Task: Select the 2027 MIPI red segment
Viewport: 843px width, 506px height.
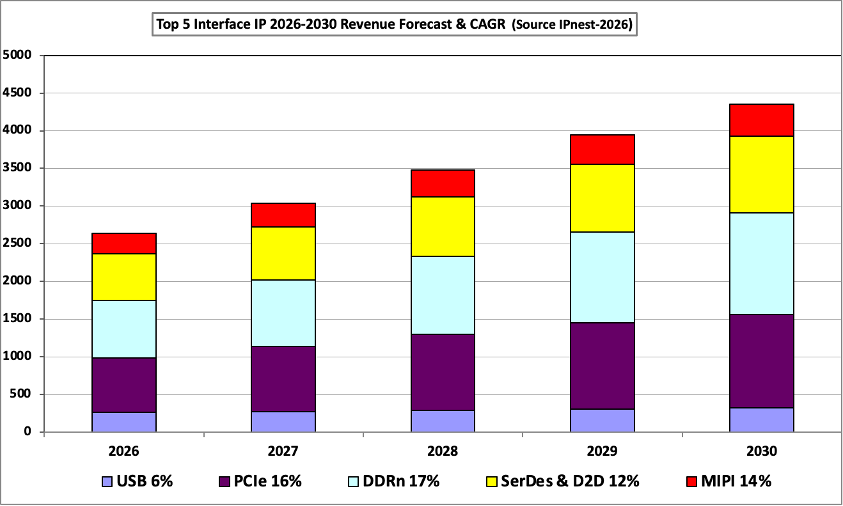Action: (283, 215)
